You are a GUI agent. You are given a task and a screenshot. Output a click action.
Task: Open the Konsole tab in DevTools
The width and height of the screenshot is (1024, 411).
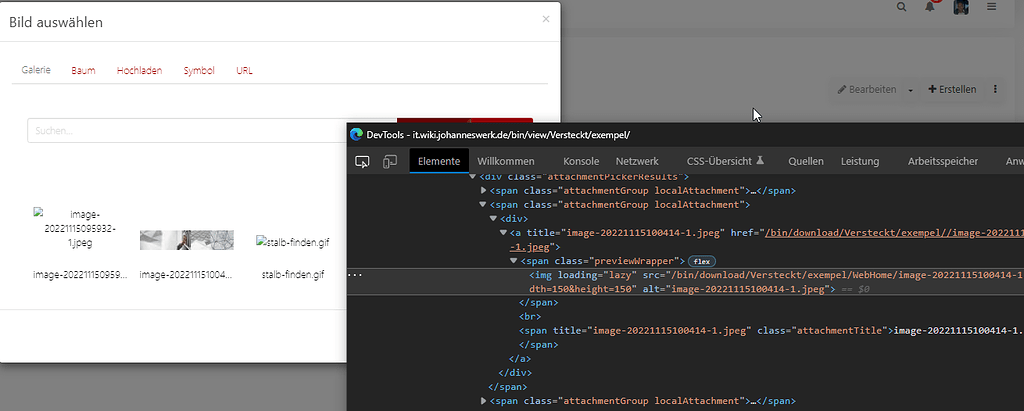pos(581,161)
